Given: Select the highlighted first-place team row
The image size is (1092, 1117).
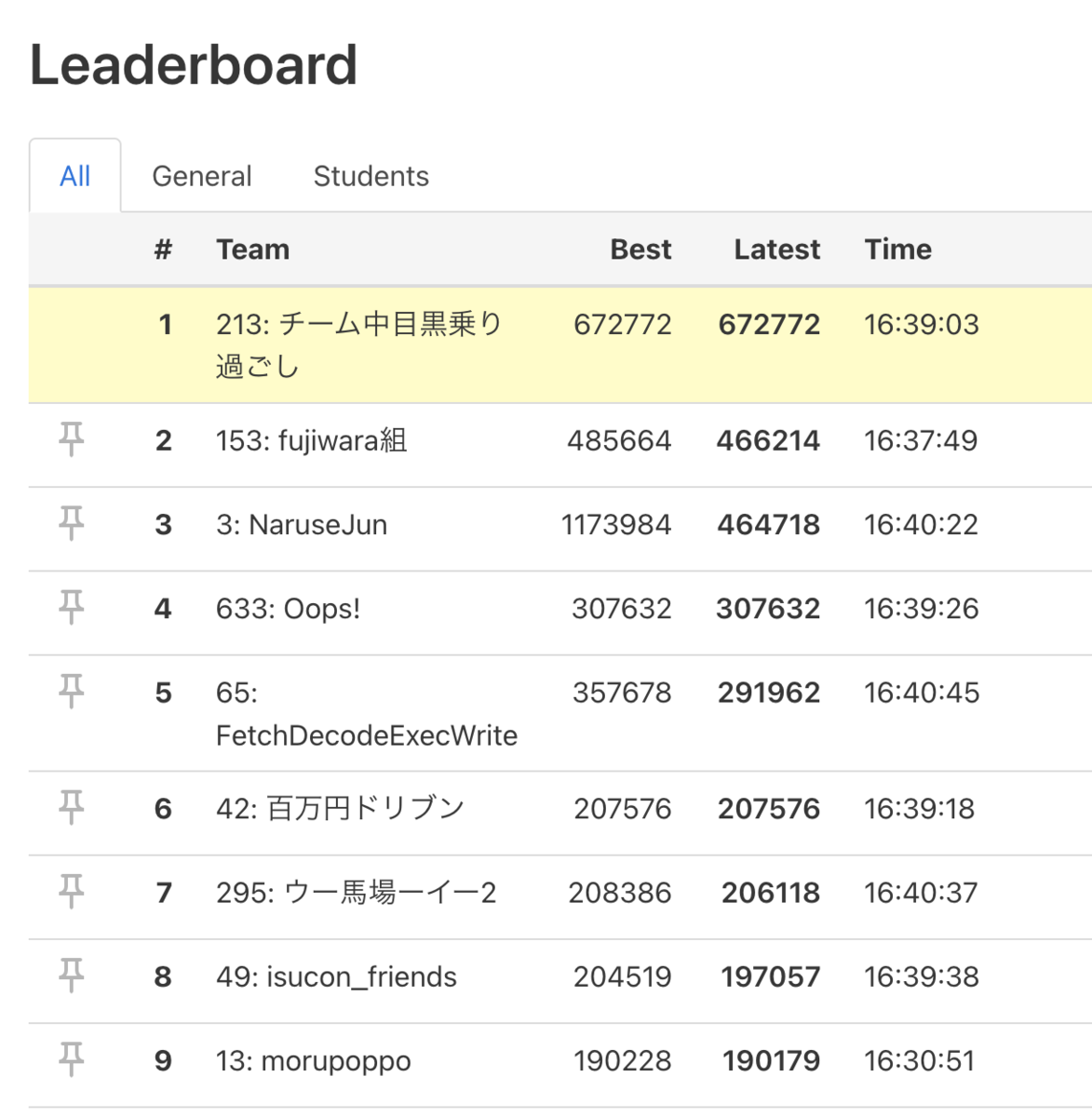Looking at the screenshot, I should (560, 345).
